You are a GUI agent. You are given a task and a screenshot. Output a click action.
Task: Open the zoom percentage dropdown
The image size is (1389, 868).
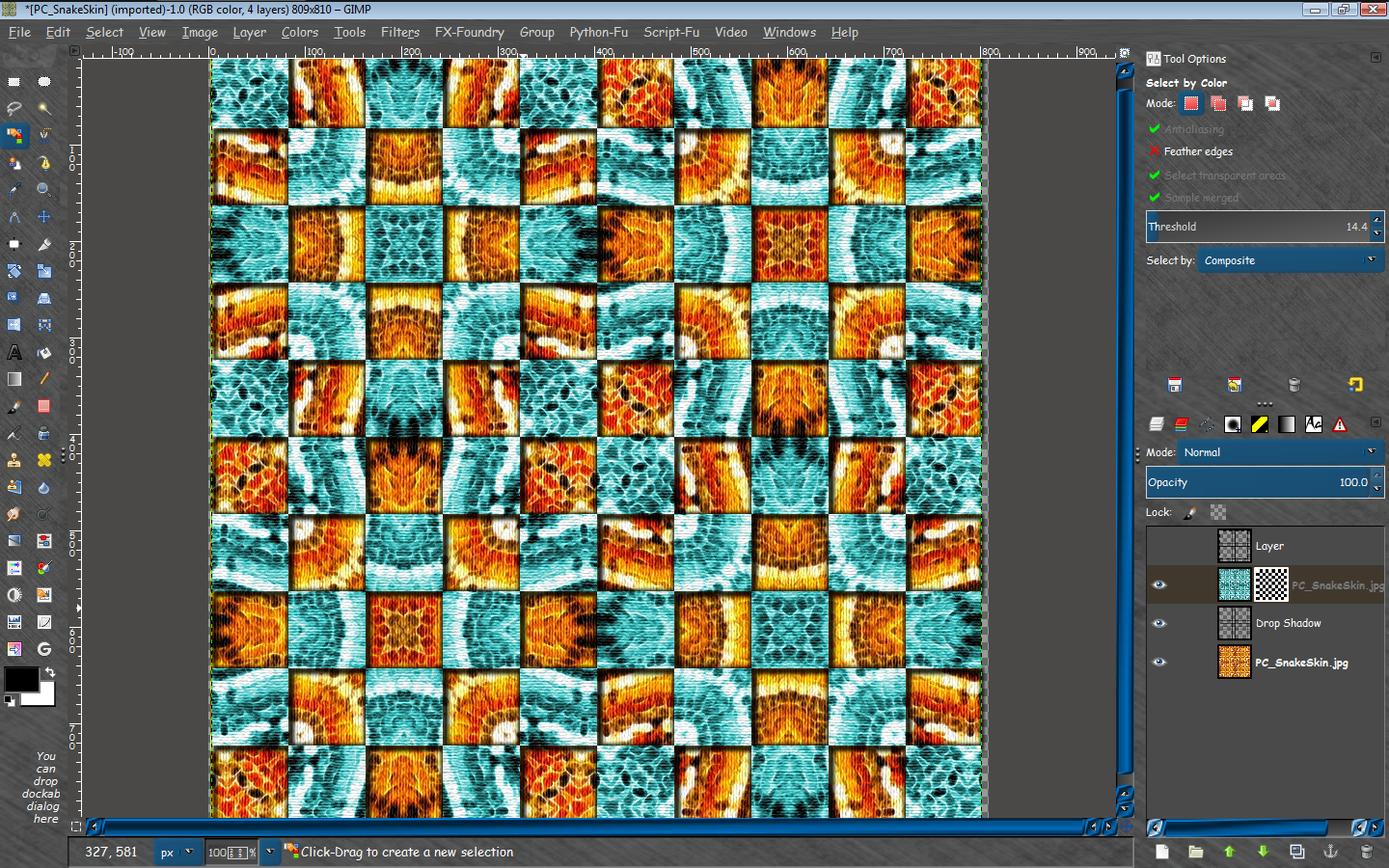pos(270,852)
